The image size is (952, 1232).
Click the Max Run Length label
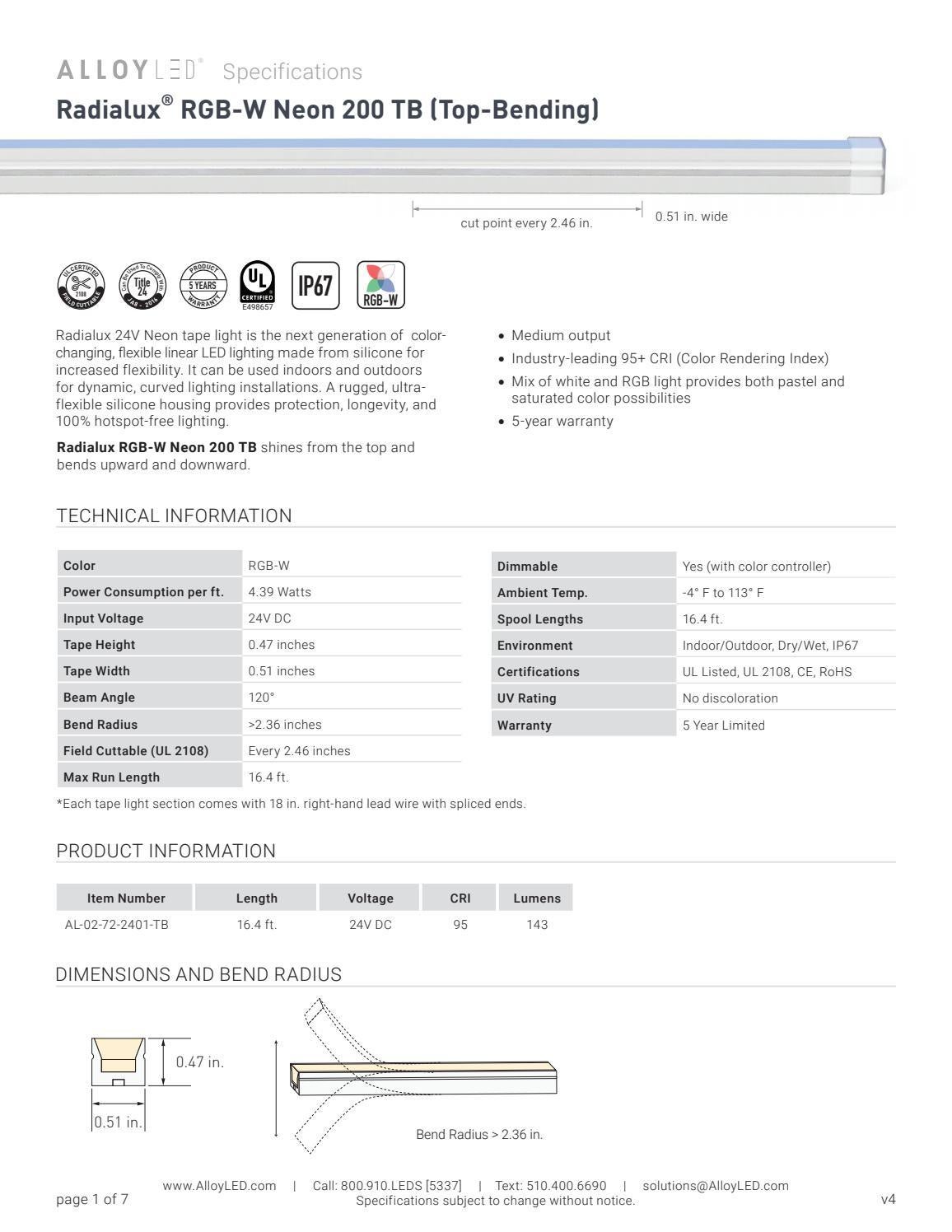click(x=111, y=777)
